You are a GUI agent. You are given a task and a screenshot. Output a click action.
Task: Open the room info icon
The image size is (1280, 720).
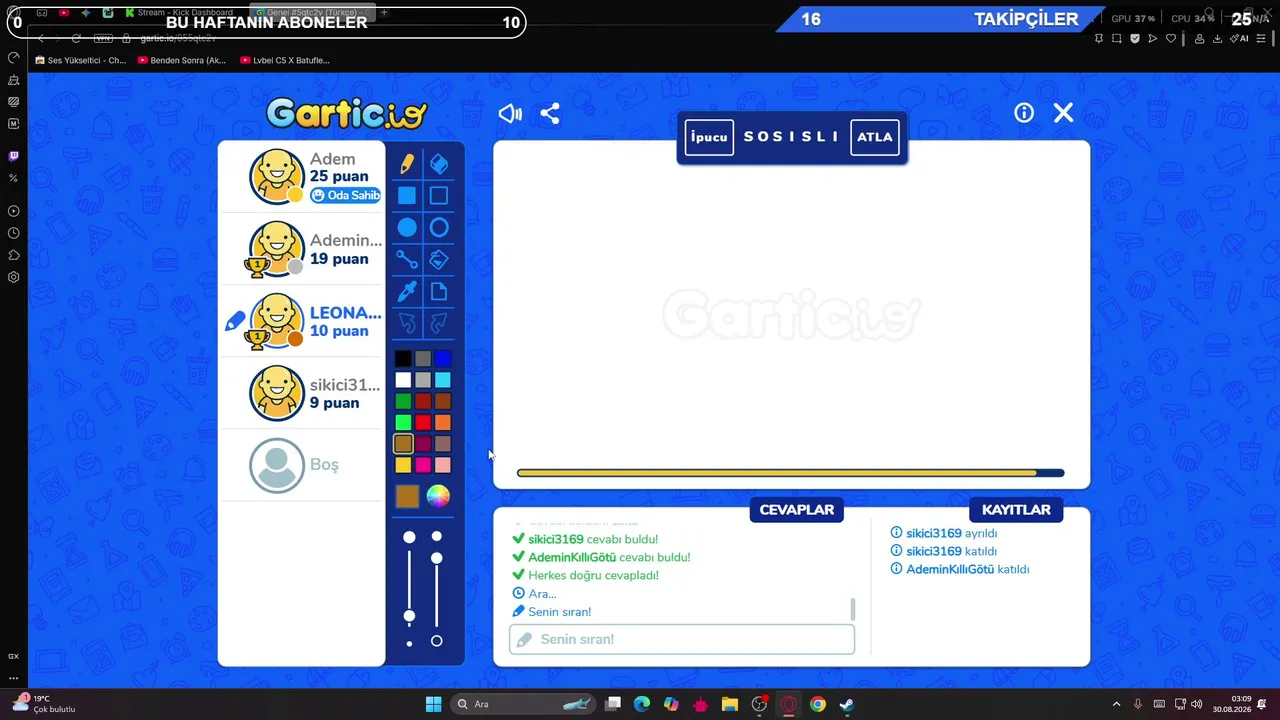coord(1024,113)
